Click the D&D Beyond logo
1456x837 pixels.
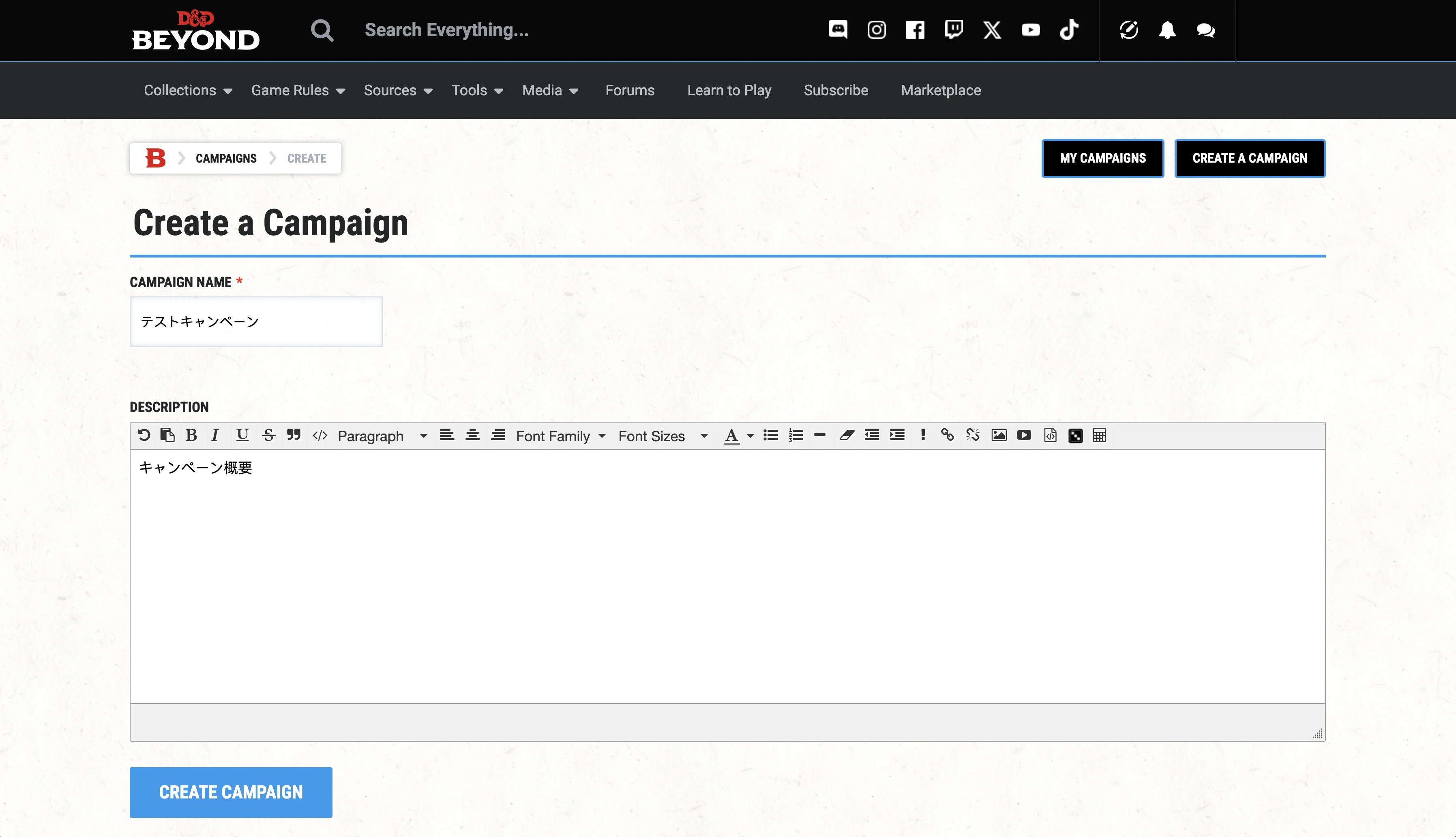tap(195, 30)
